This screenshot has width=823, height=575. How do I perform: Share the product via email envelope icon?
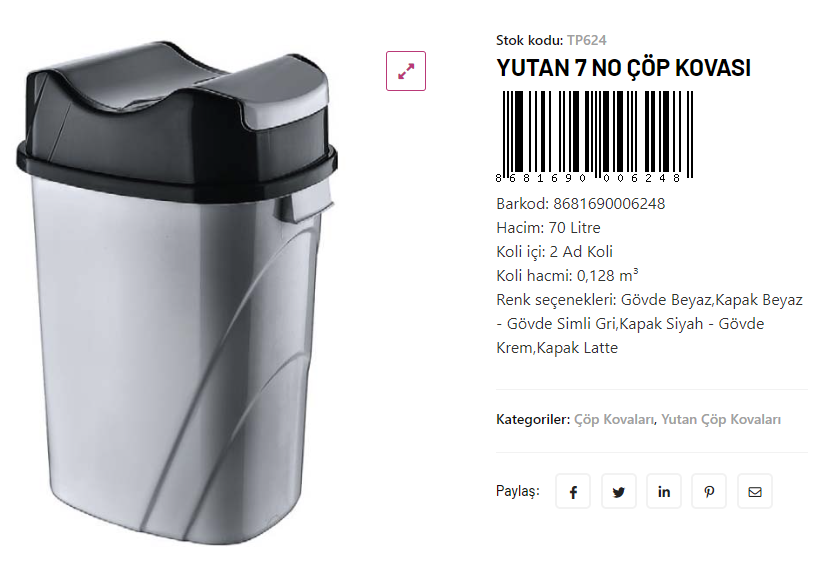coord(755,492)
